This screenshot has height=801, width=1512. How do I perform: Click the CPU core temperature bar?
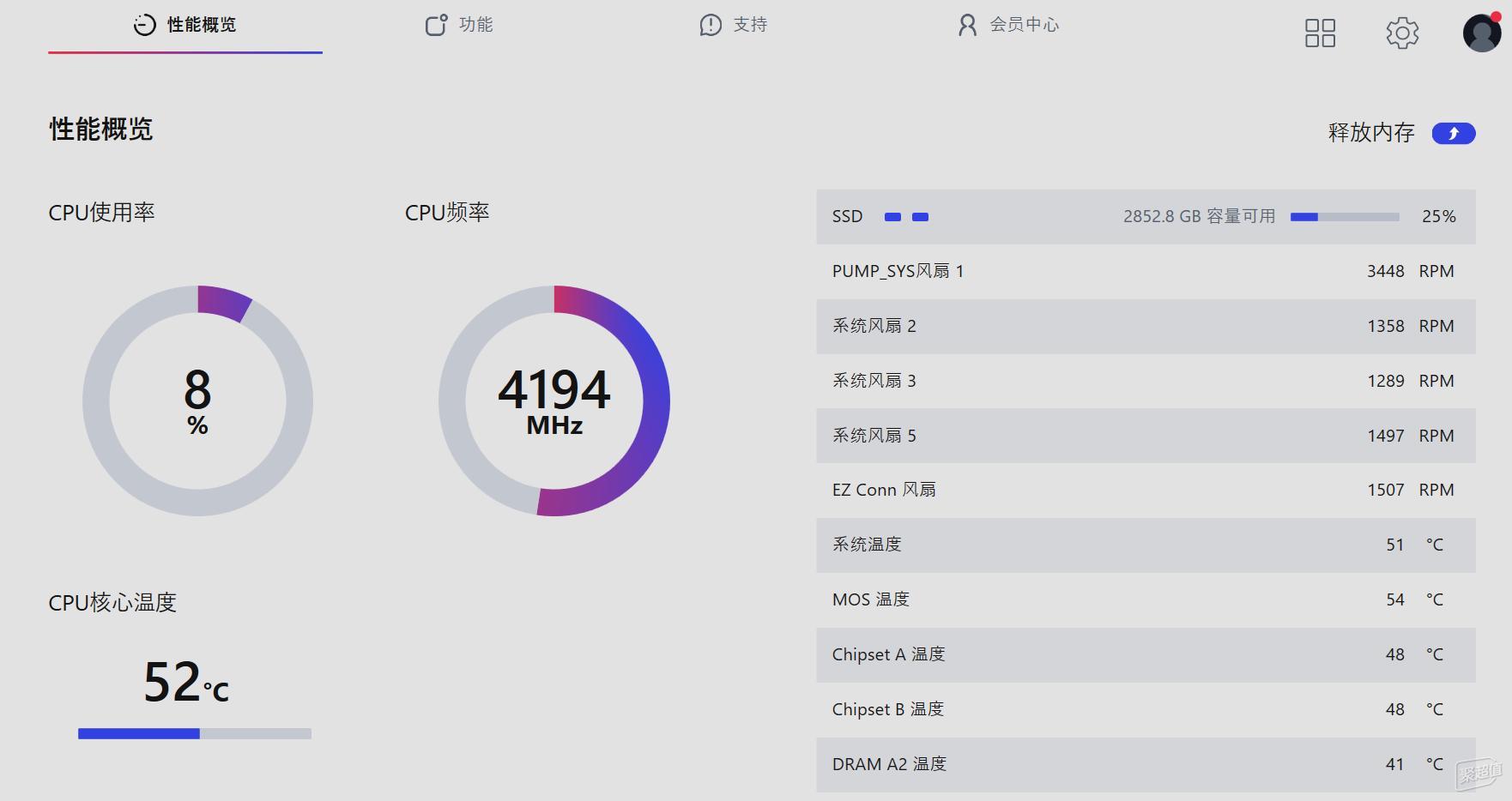pos(195,733)
